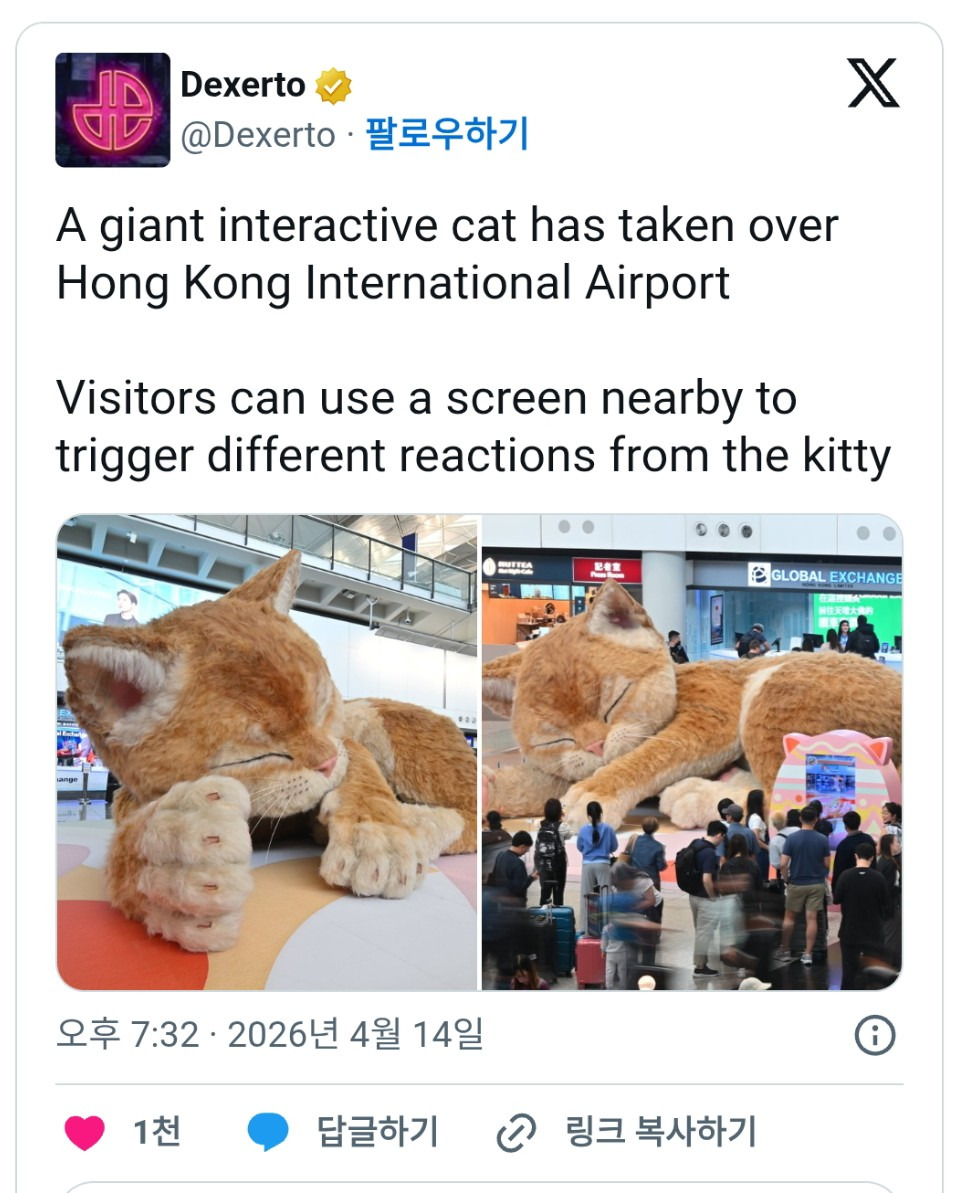Screen dimensions: 956x1193
Task: Open the @Dexerto handle
Action: tap(258, 135)
